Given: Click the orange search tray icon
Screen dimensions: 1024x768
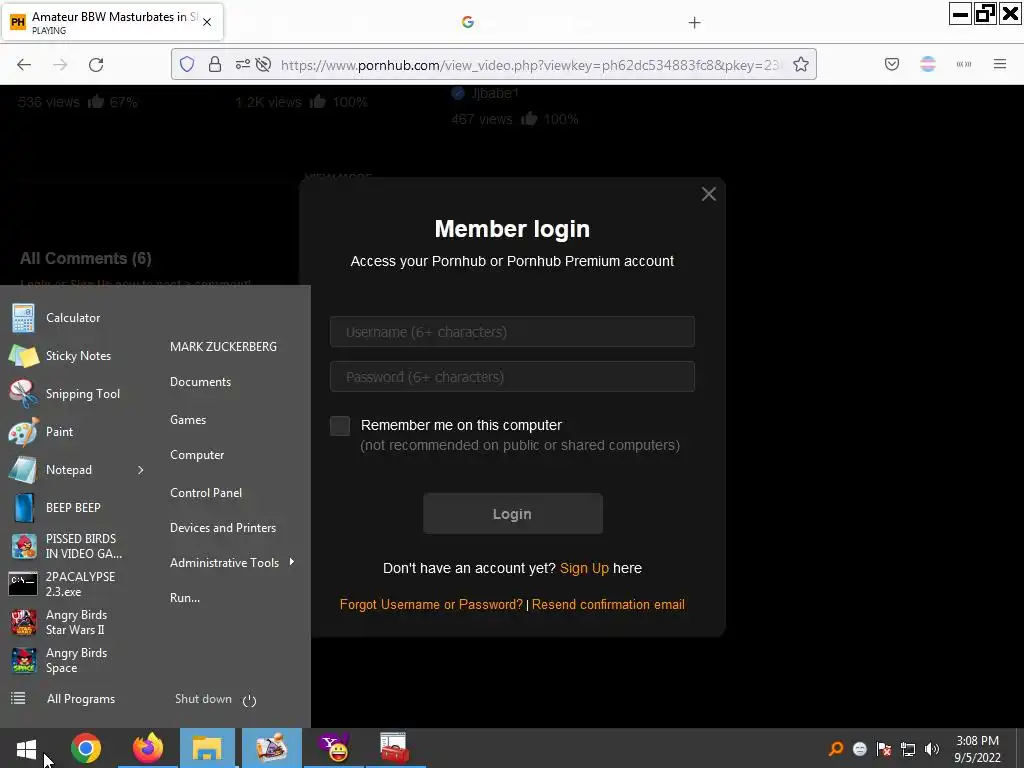Looking at the screenshot, I should coord(836,749).
